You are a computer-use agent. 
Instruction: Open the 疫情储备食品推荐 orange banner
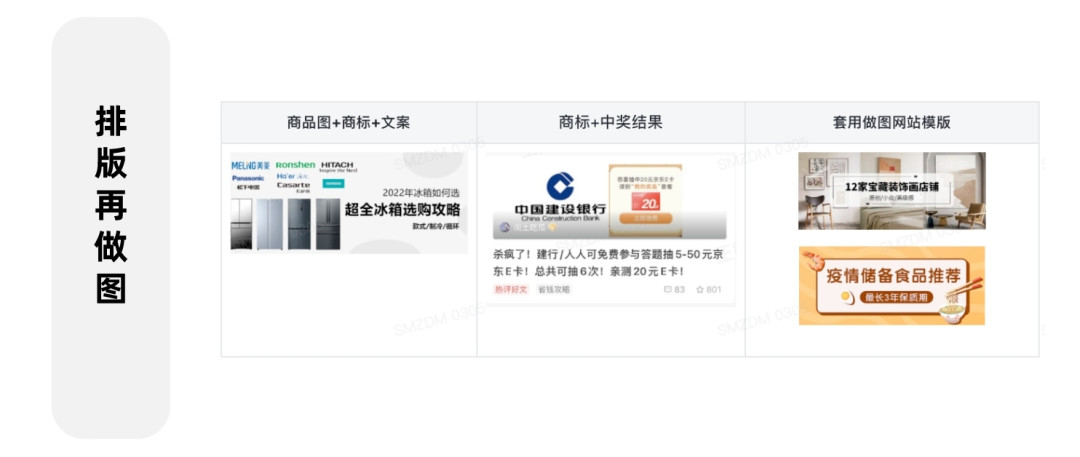click(x=891, y=285)
